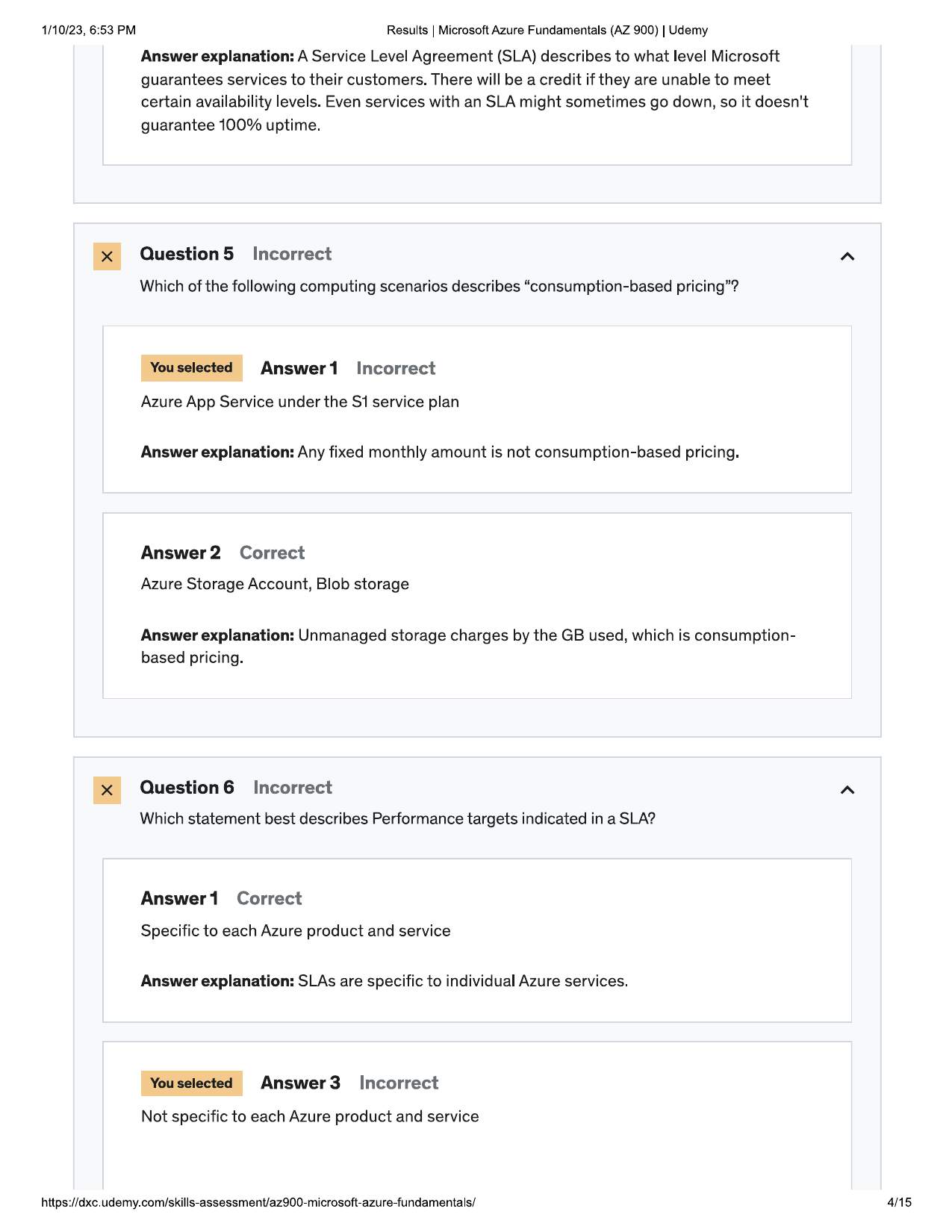Select Answer 2 Azure Storage Account card
The width and height of the screenshot is (952, 1232).
click(x=477, y=606)
